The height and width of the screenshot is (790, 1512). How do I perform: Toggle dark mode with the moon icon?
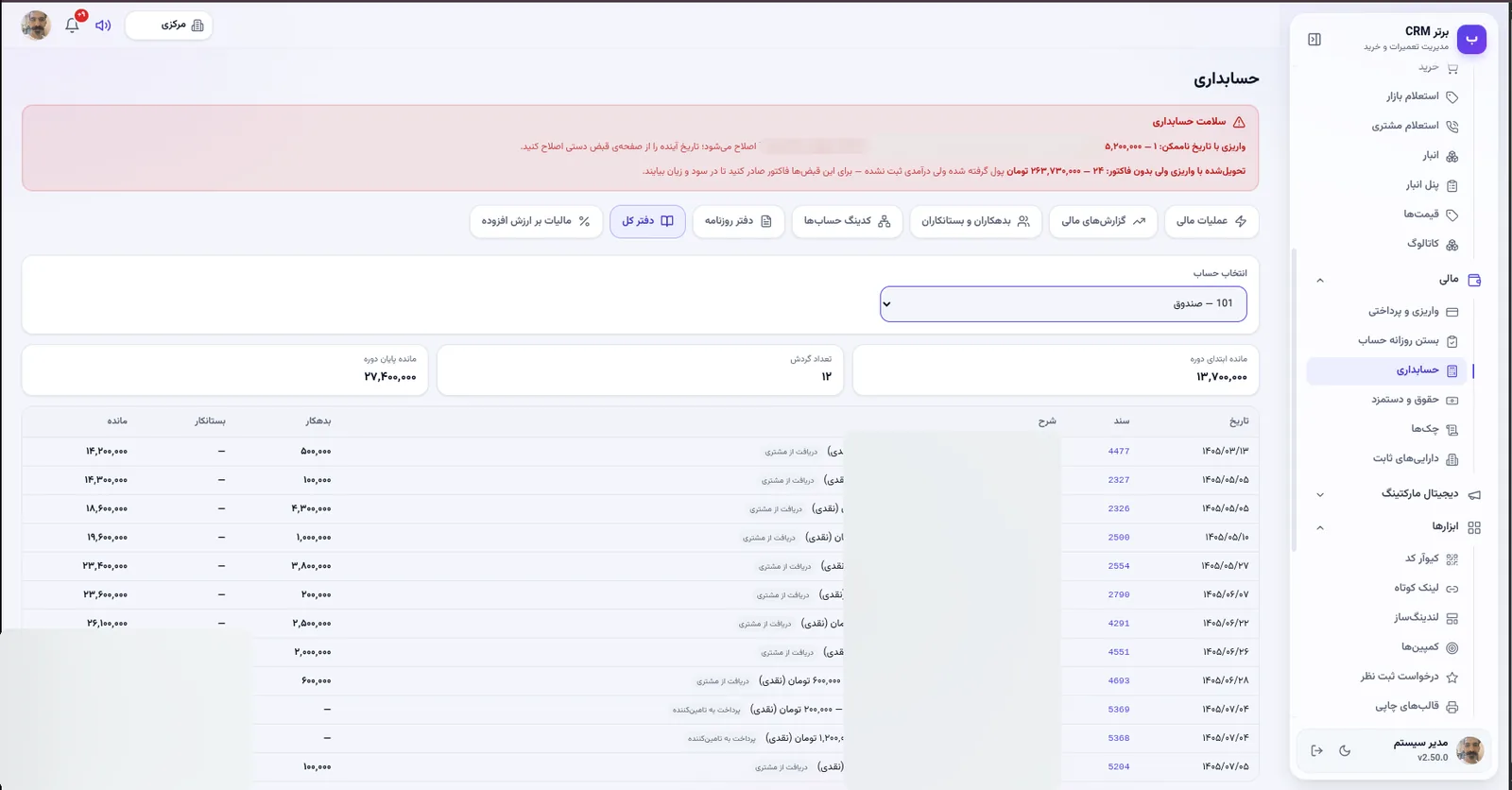[x=1345, y=750]
